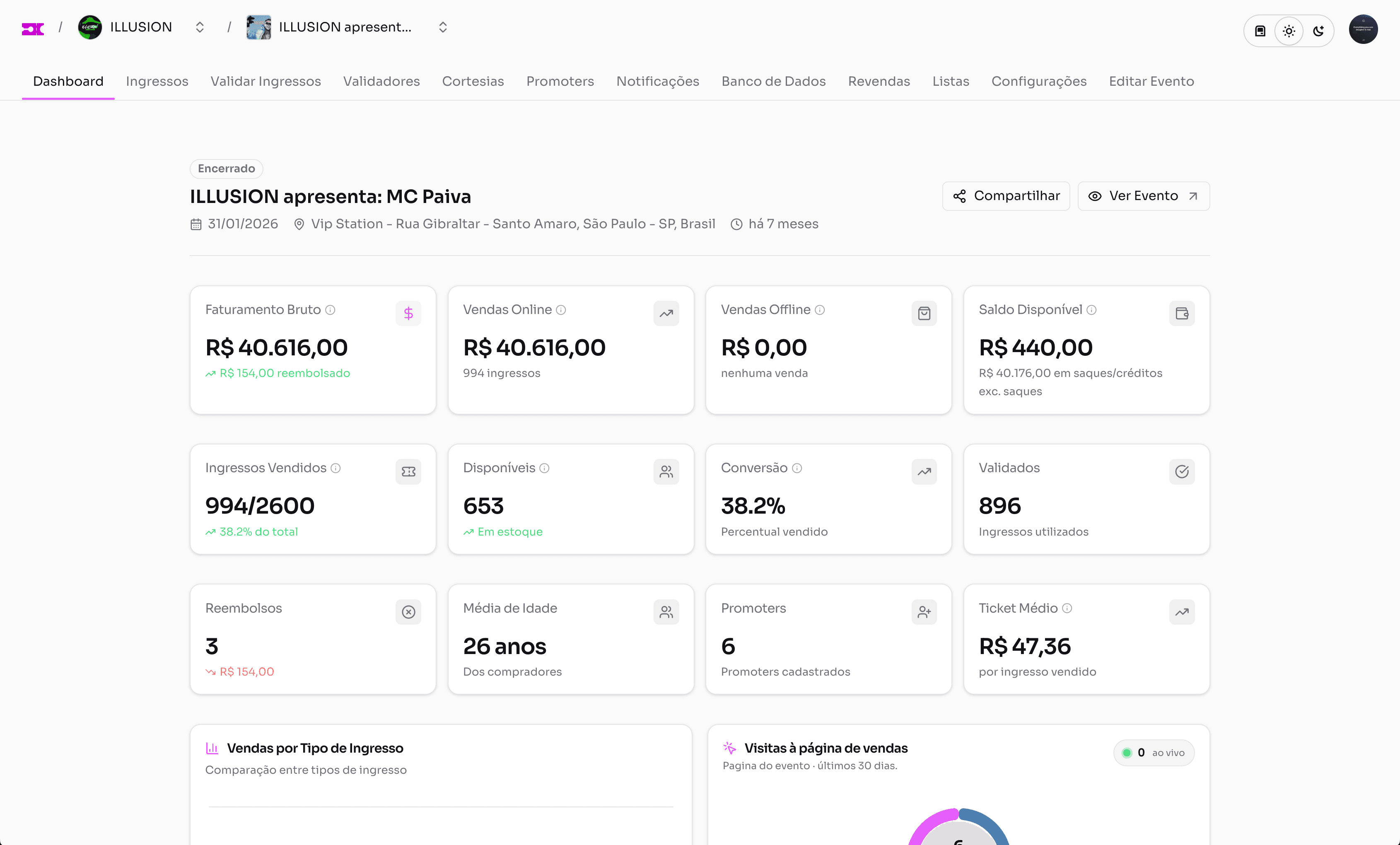Screen dimensions: 1400x845
Task: Click the bar chart icon beside Vendas por Tipo
Action: coord(212,748)
